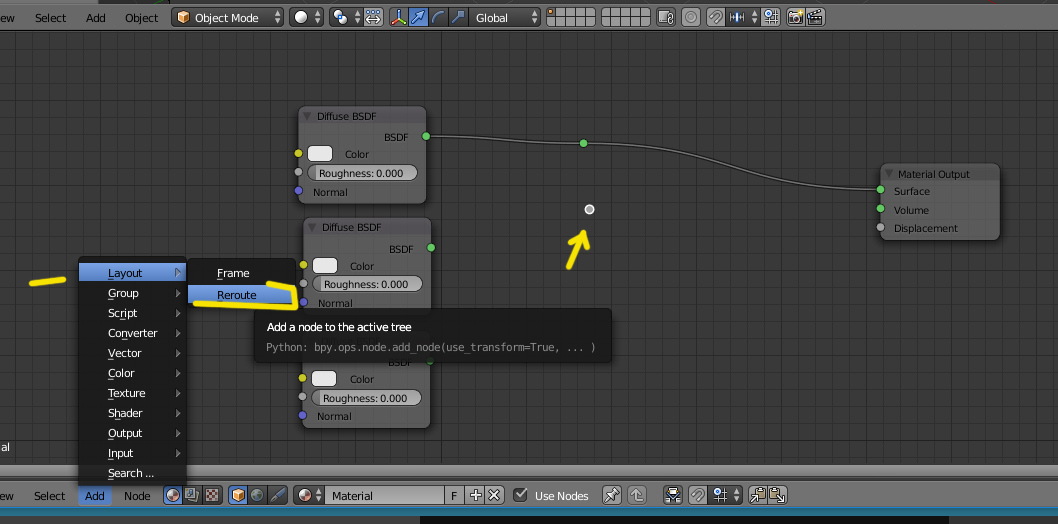
Task: Click Search ... in the Add menu
Action: [x=131, y=473]
